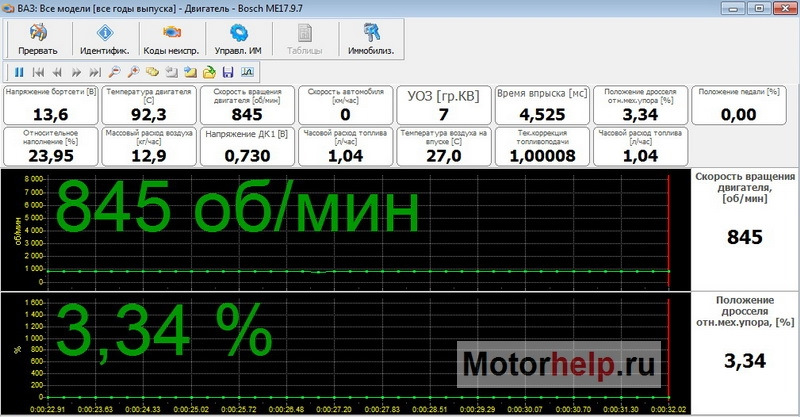Image resolution: width=800 pixels, height=417 pixels.
Task: Click the 0:00:32.02 time label on the axis
Action: (668, 409)
